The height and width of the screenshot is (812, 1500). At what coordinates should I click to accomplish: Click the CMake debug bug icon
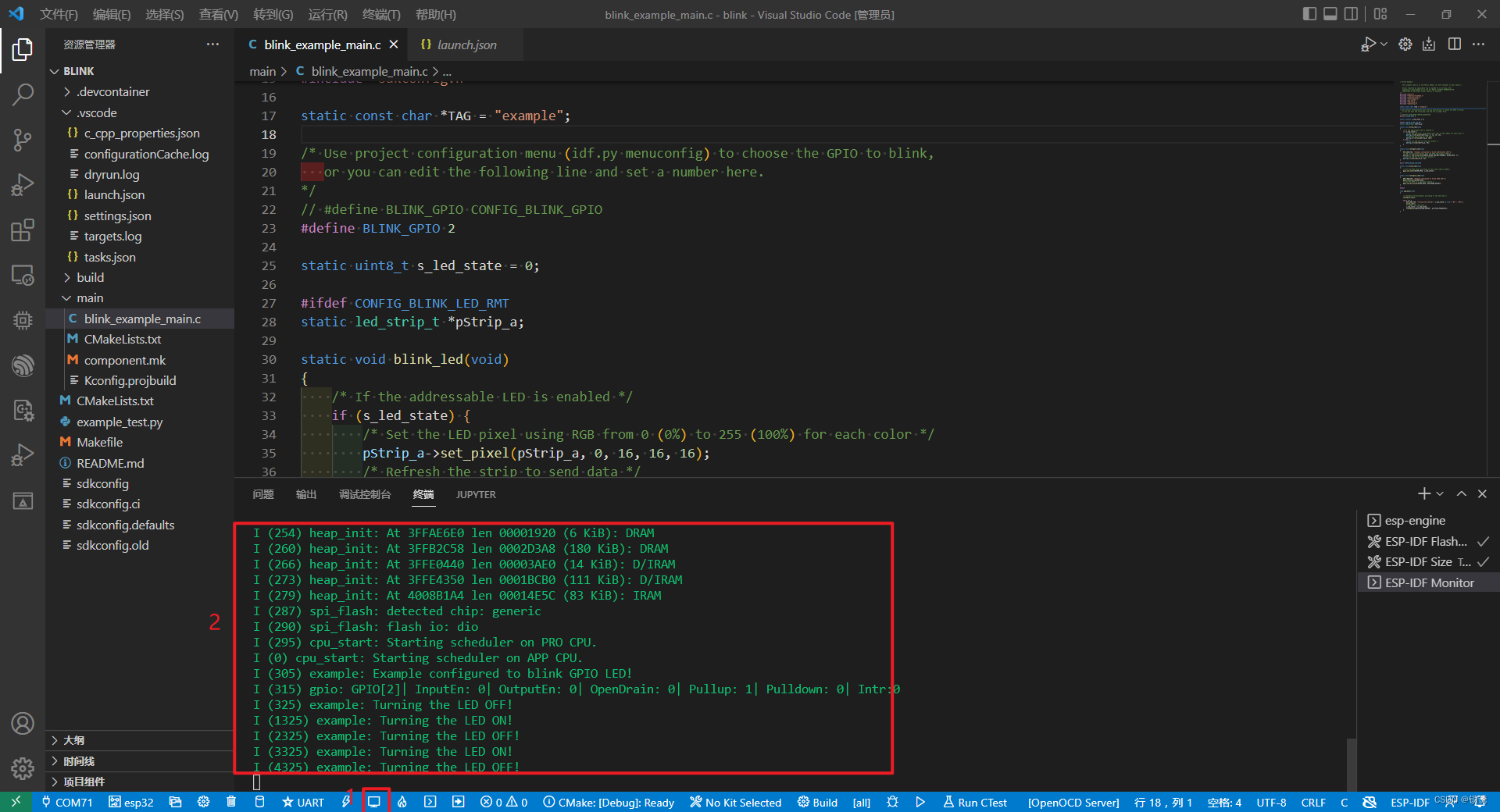coord(892,802)
